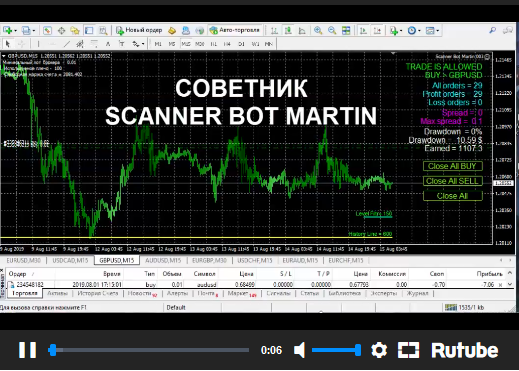Select the Fibonacci retracement tool

[x=94, y=44]
